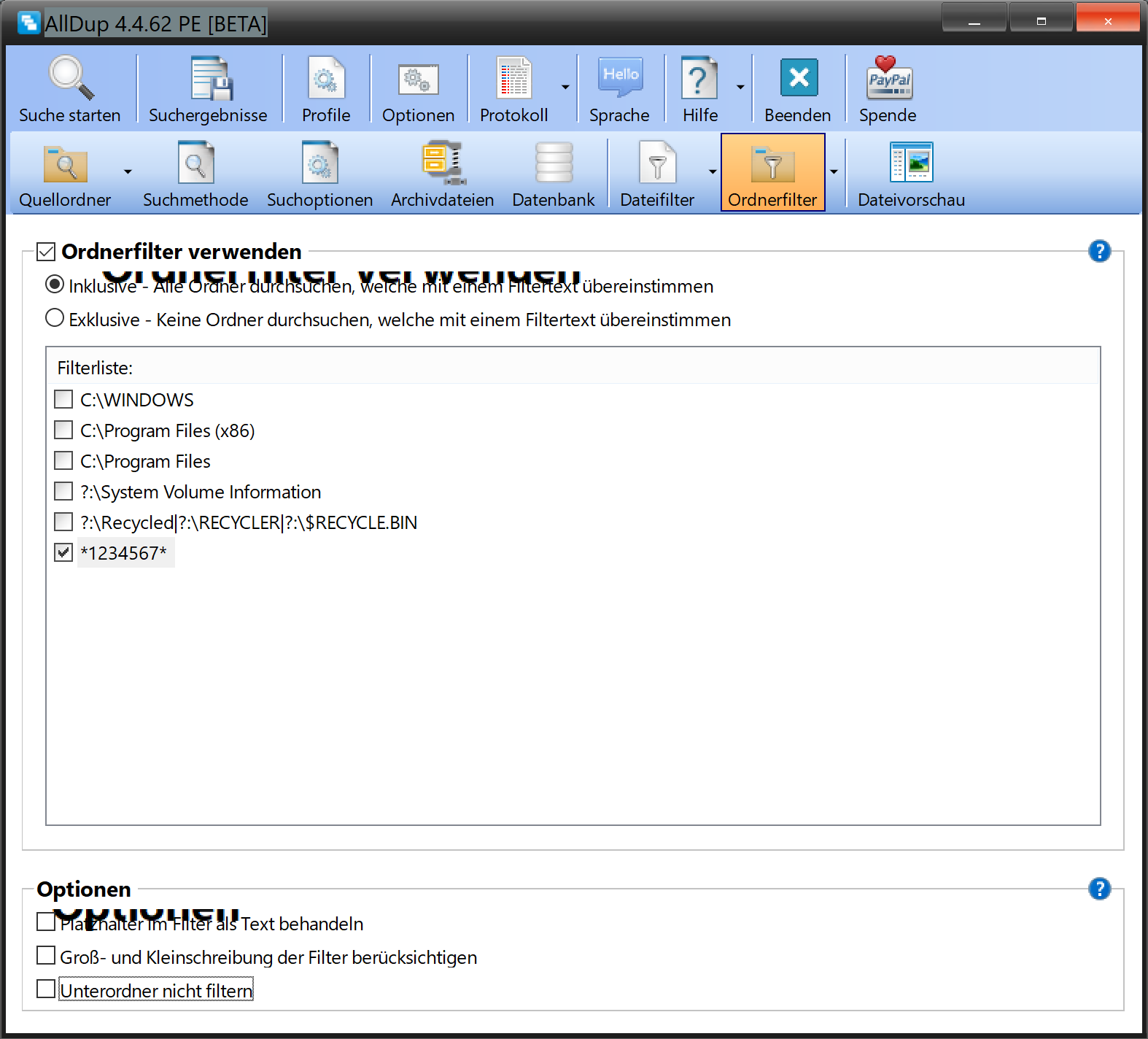Switch to the Dateifilter tab
Image resolution: width=1148 pixels, height=1039 pixels.
pyautogui.click(x=657, y=174)
